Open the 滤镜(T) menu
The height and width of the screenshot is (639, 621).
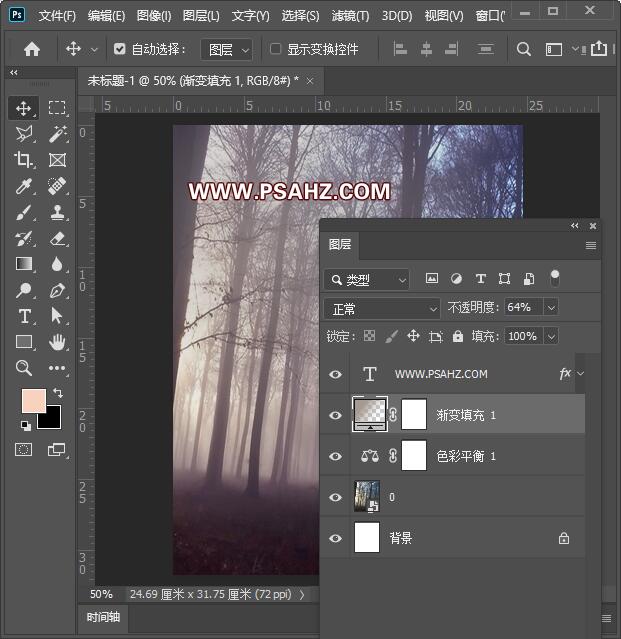[x=350, y=16]
